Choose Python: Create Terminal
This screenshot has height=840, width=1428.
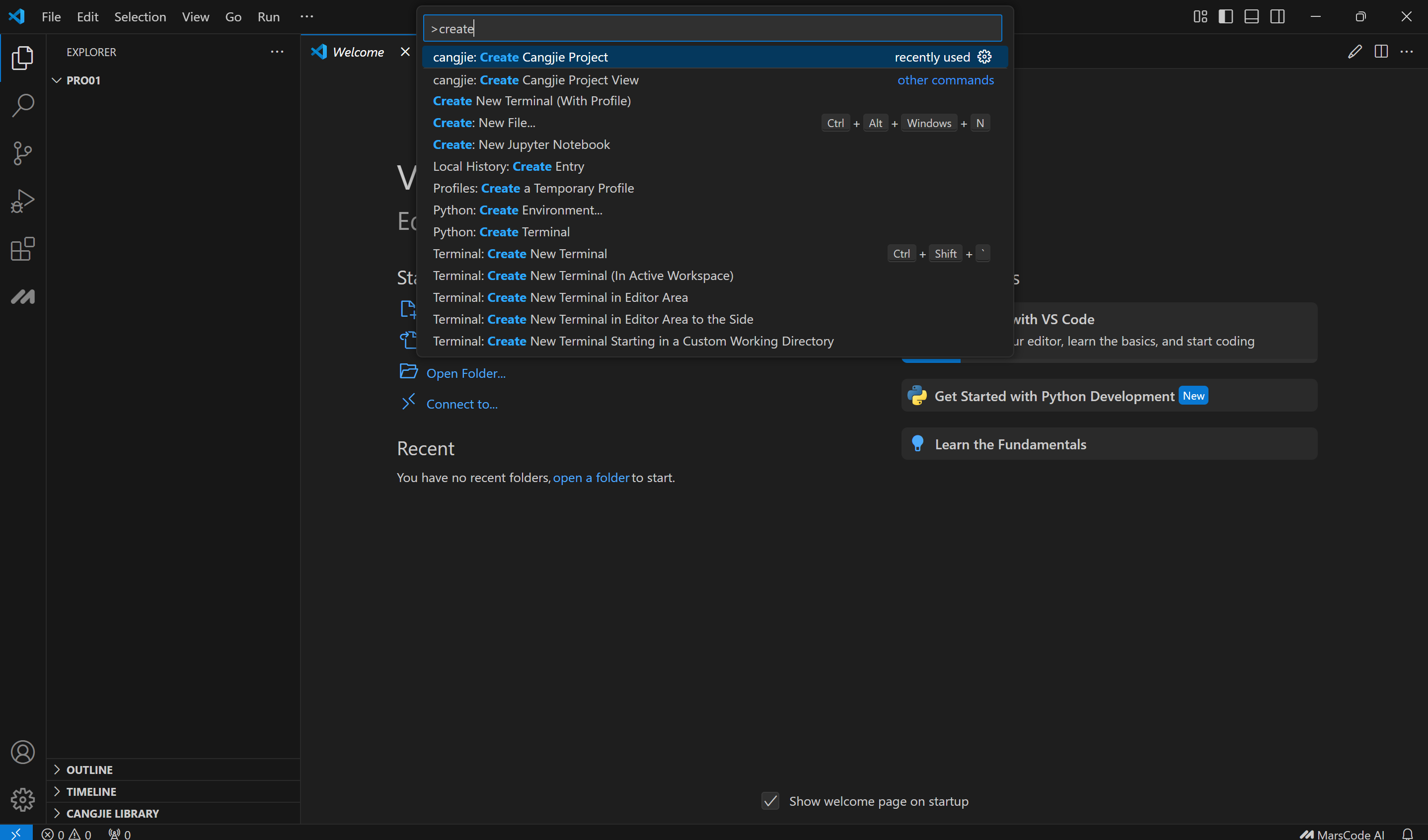click(x=715, y=232)
